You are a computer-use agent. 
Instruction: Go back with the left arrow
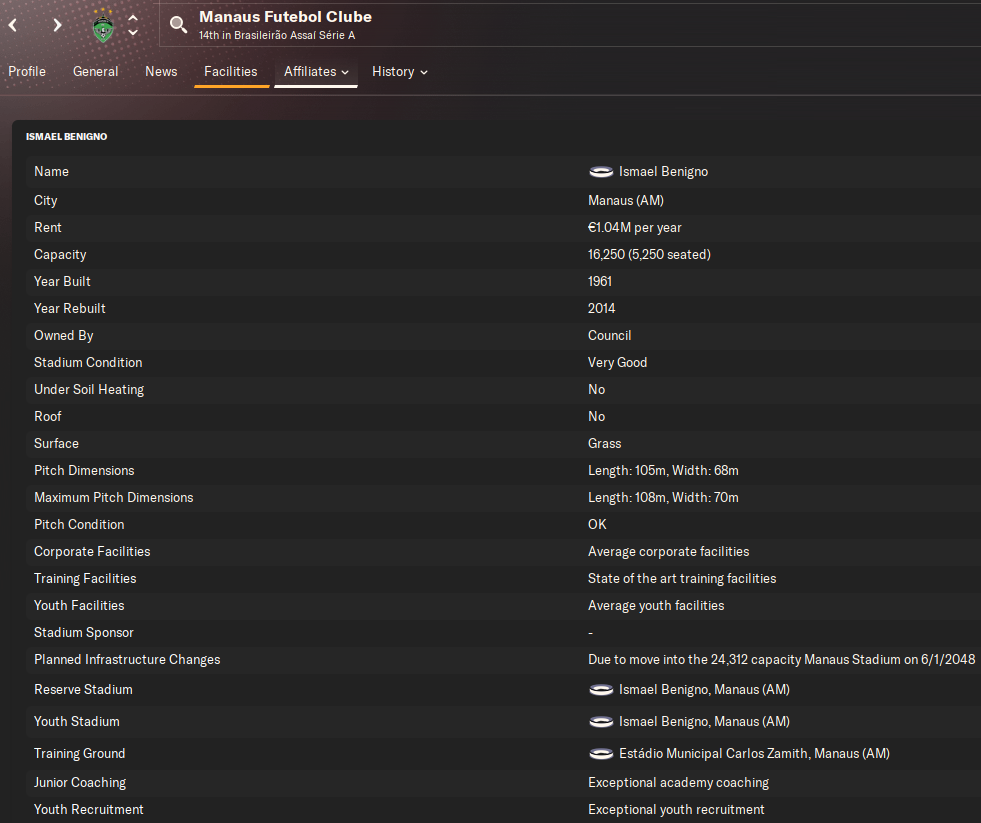tap(13, 25)
